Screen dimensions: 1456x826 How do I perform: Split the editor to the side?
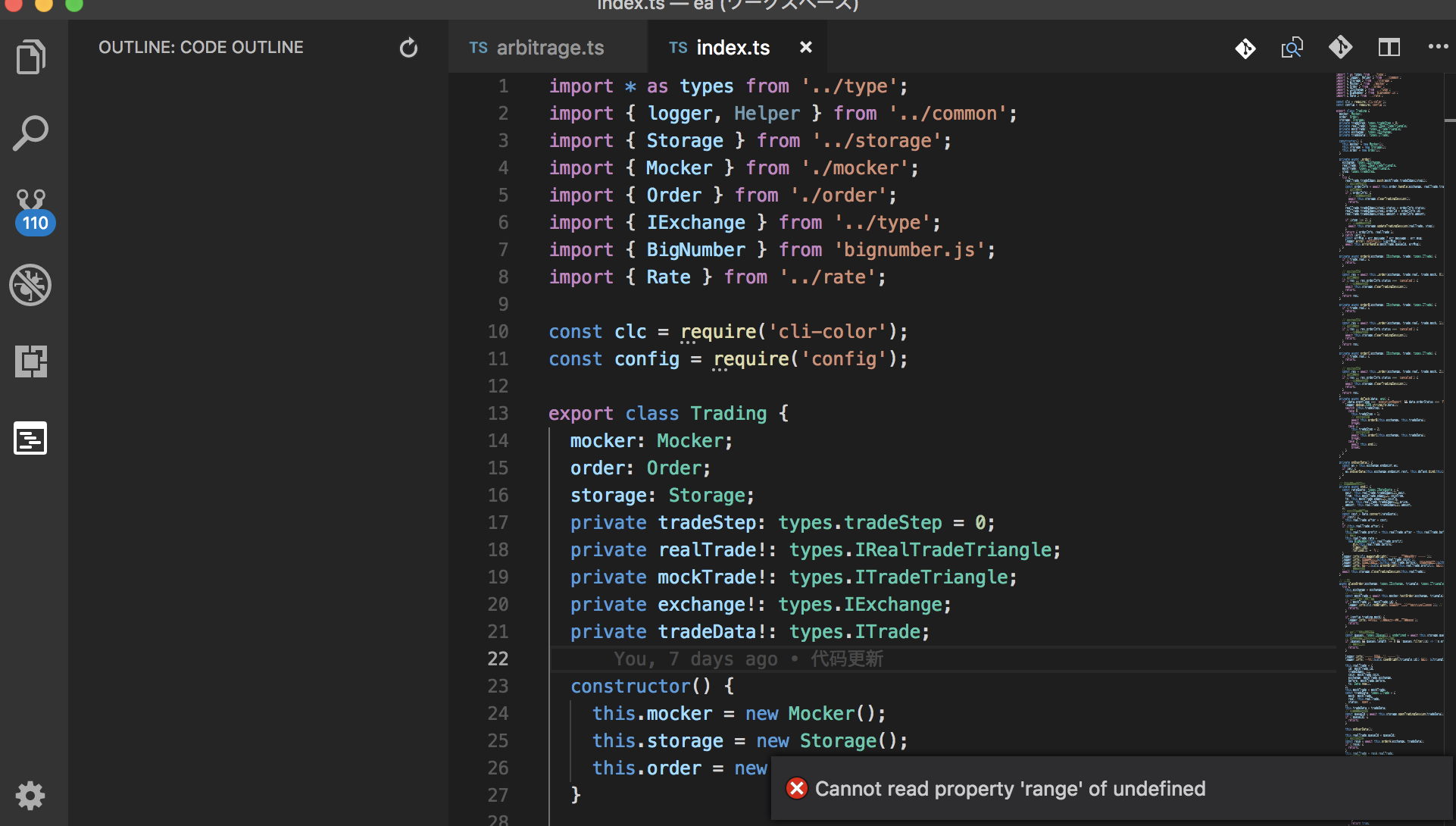click(x=1389, y=48)
